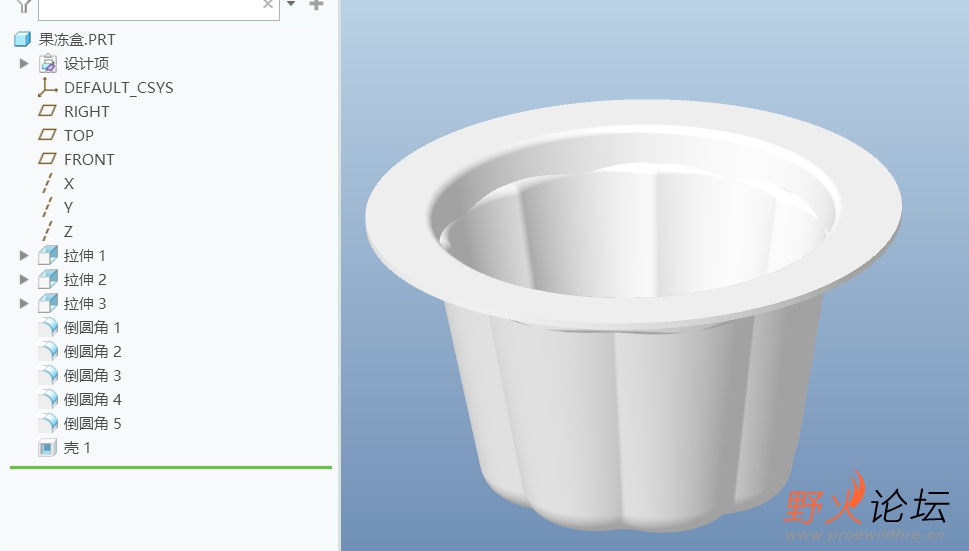Click the plus button next to search
This screenshot has height=551, width=969.
click(x=316, y=5)
